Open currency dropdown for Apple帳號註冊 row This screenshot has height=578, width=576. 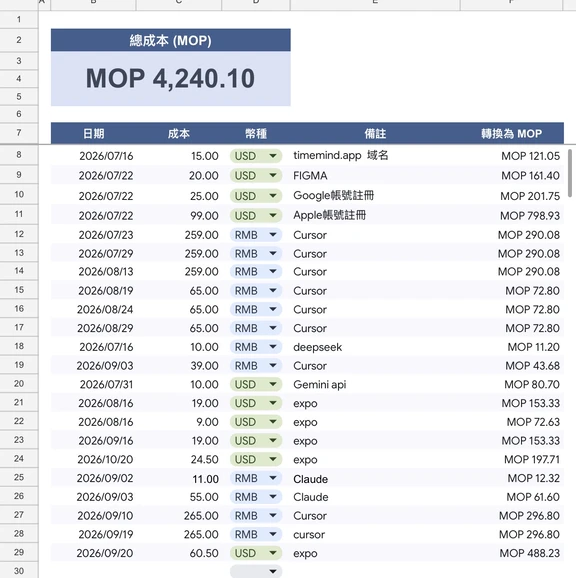click(x=256, y=216)
